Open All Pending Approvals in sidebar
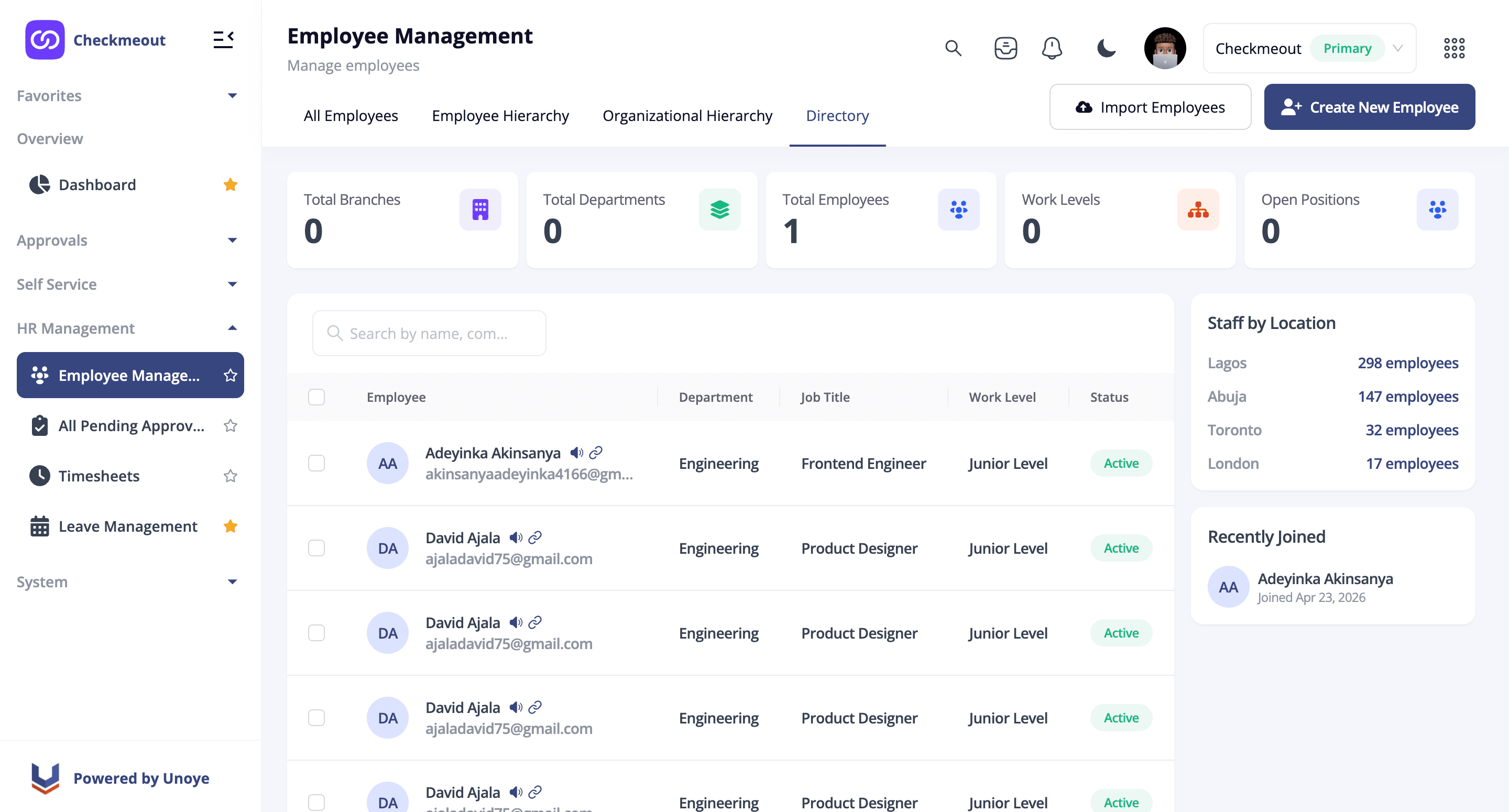This screenshot has width=1509, height=812. (130, 425)
